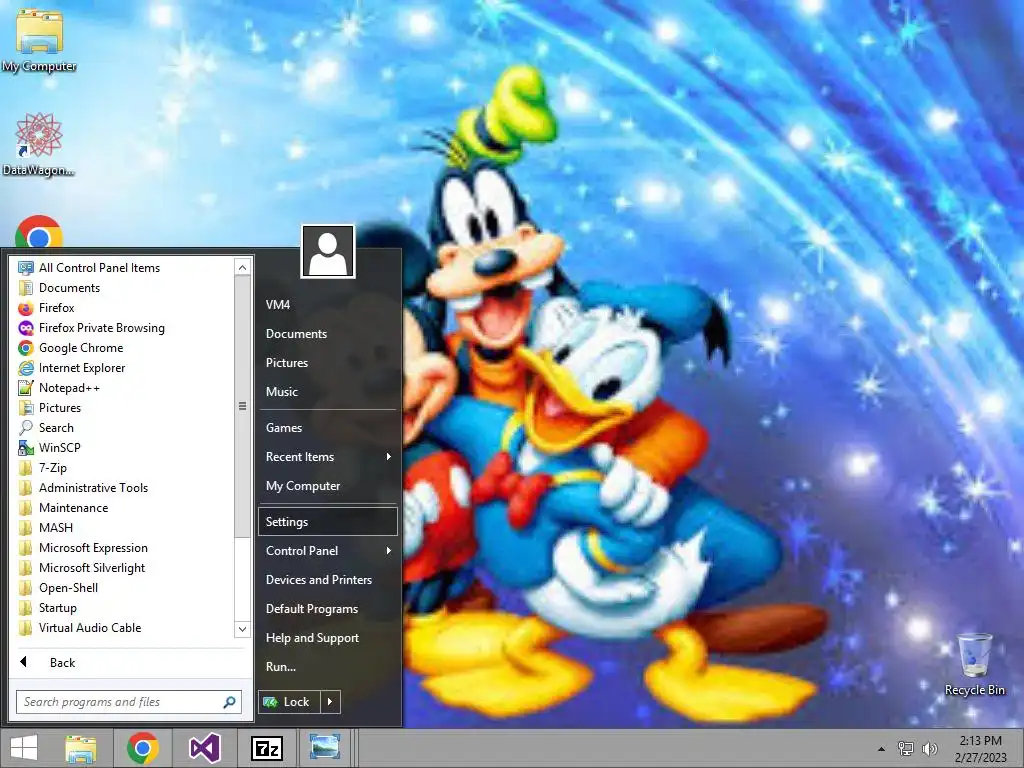Click the programs list scrollbar thumb
Viewport: 1024px width, 768px height.
click(x=242, y=406)
